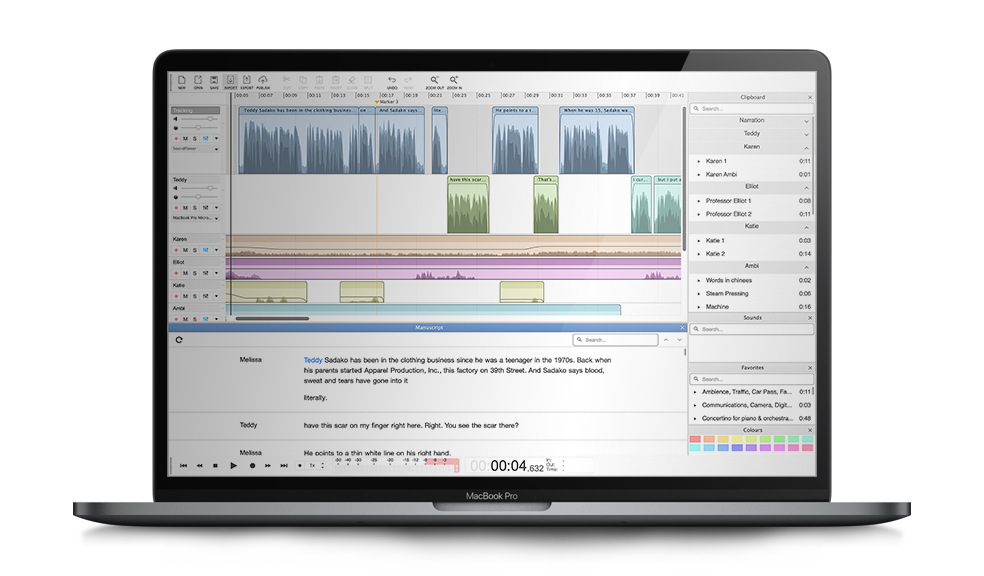Mute the Teddy track
The height and width of the screenshot is (576, 984).
184,207
